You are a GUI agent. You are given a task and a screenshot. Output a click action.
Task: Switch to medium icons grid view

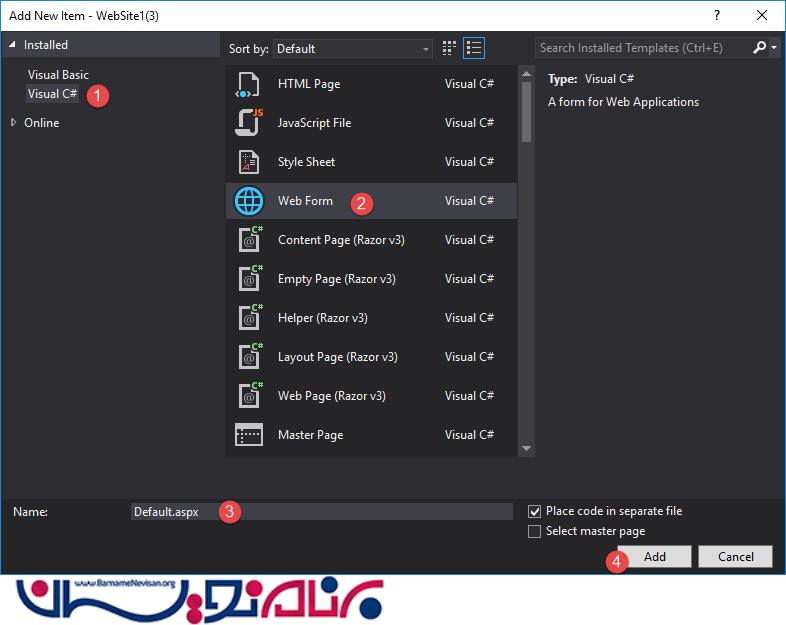(x=450, y=48)
